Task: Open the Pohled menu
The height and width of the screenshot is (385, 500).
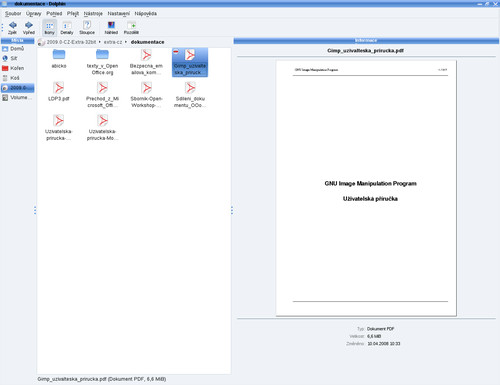Action: [x=54, y=14]
